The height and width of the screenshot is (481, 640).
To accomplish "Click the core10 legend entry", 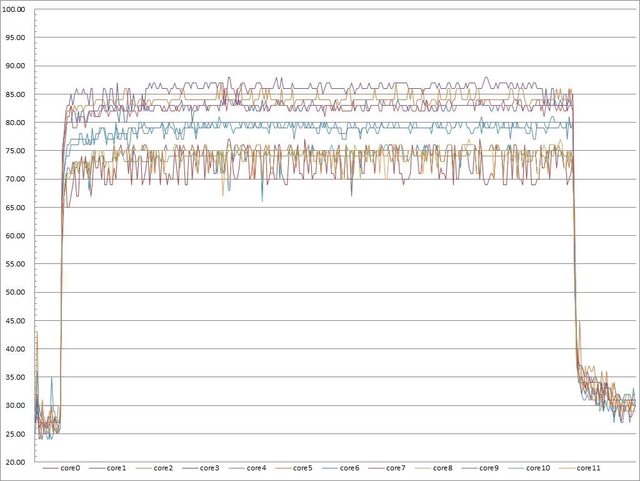I will 537,468.
